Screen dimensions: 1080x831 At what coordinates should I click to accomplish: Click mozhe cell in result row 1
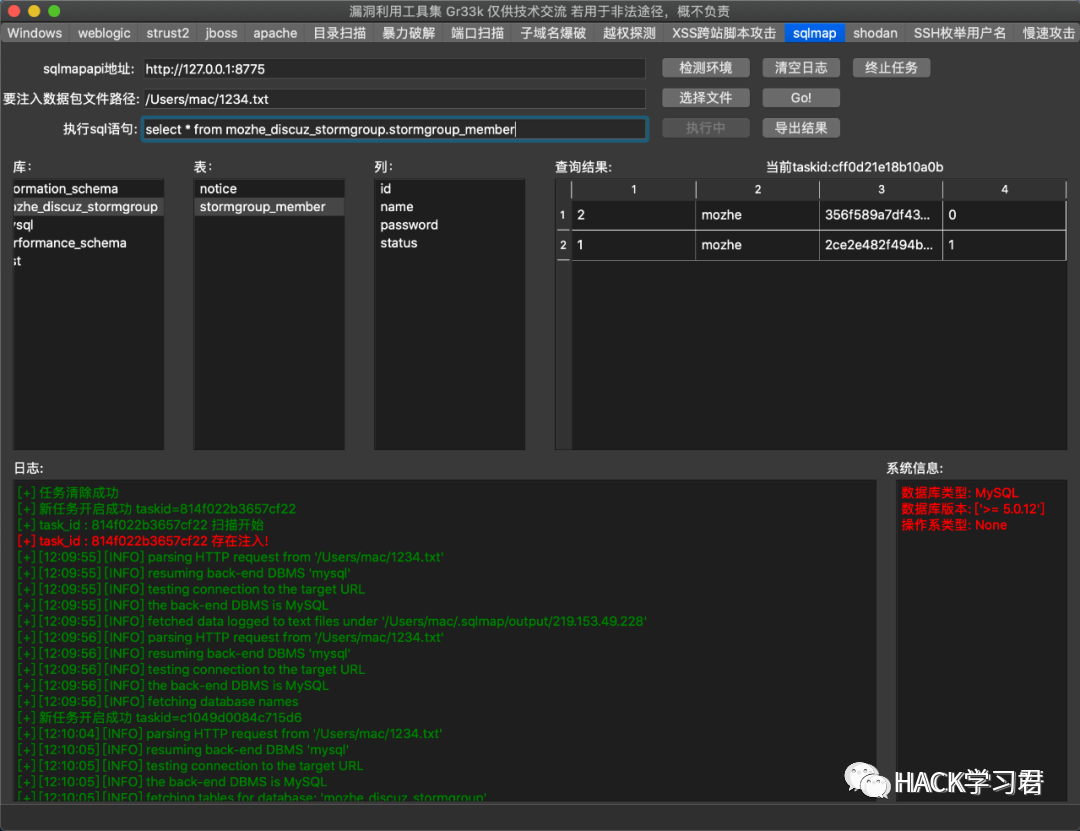point(758,215)
